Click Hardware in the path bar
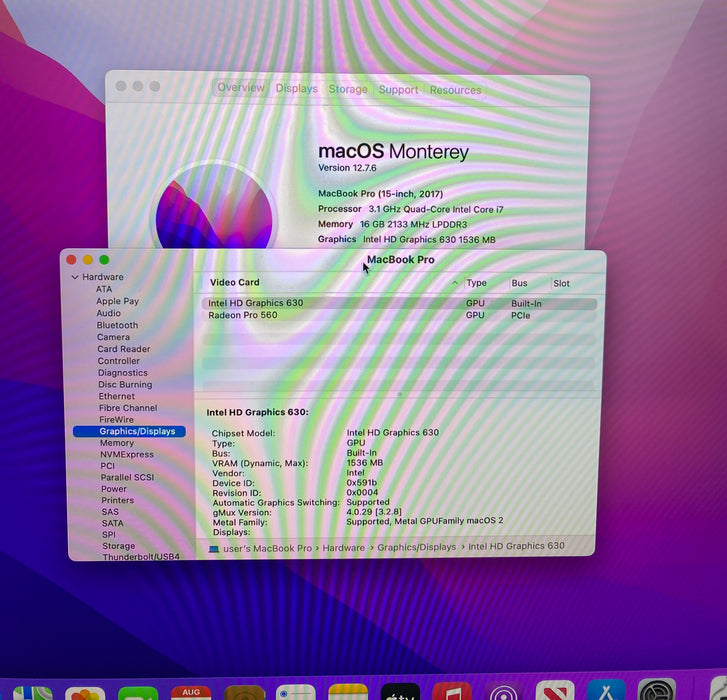The width and height of the screenshot is (727, 700). [343, 548]
